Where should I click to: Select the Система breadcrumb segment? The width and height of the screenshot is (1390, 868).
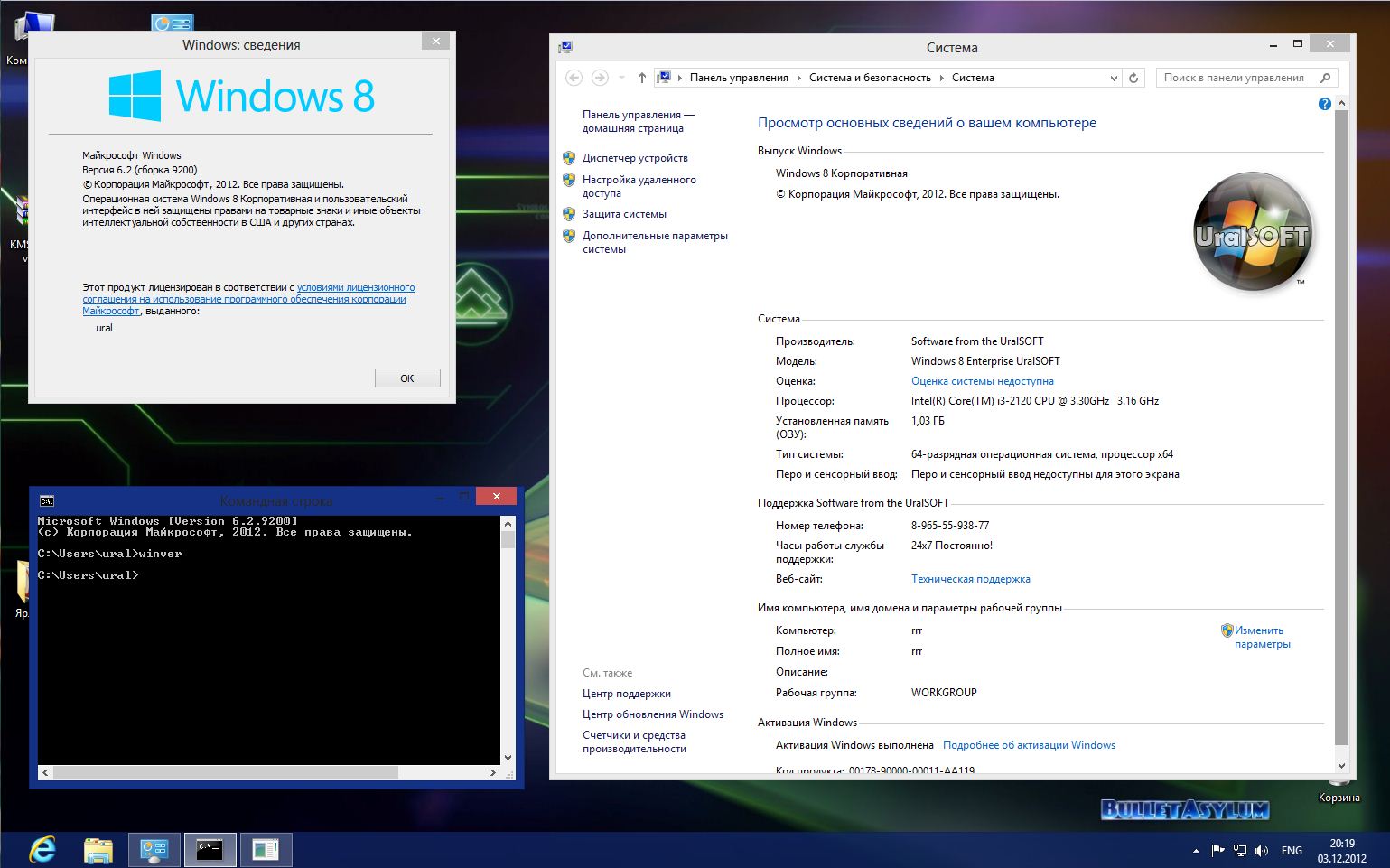[973, 78]
